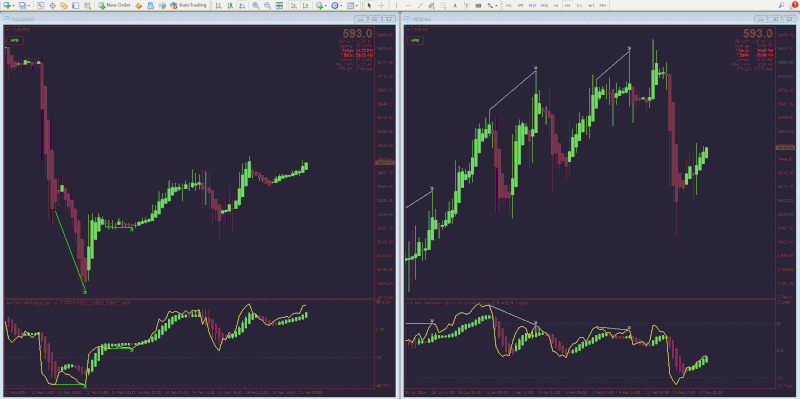Switch chart to candlestick mode
The image size is (800, 399).
pyautogui.click(x=230, y=5)
